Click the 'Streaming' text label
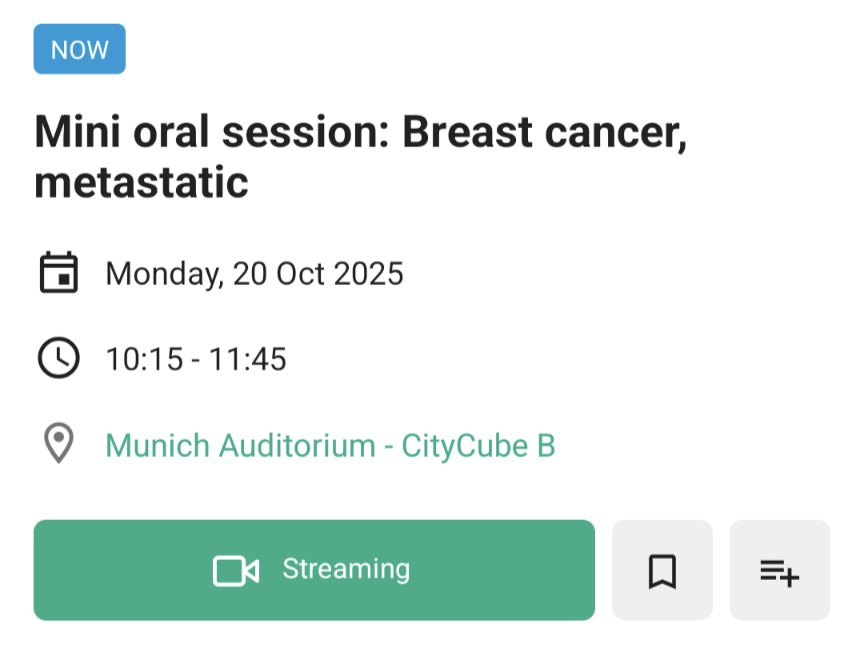 pyautogui.click(x=346, y=569)
